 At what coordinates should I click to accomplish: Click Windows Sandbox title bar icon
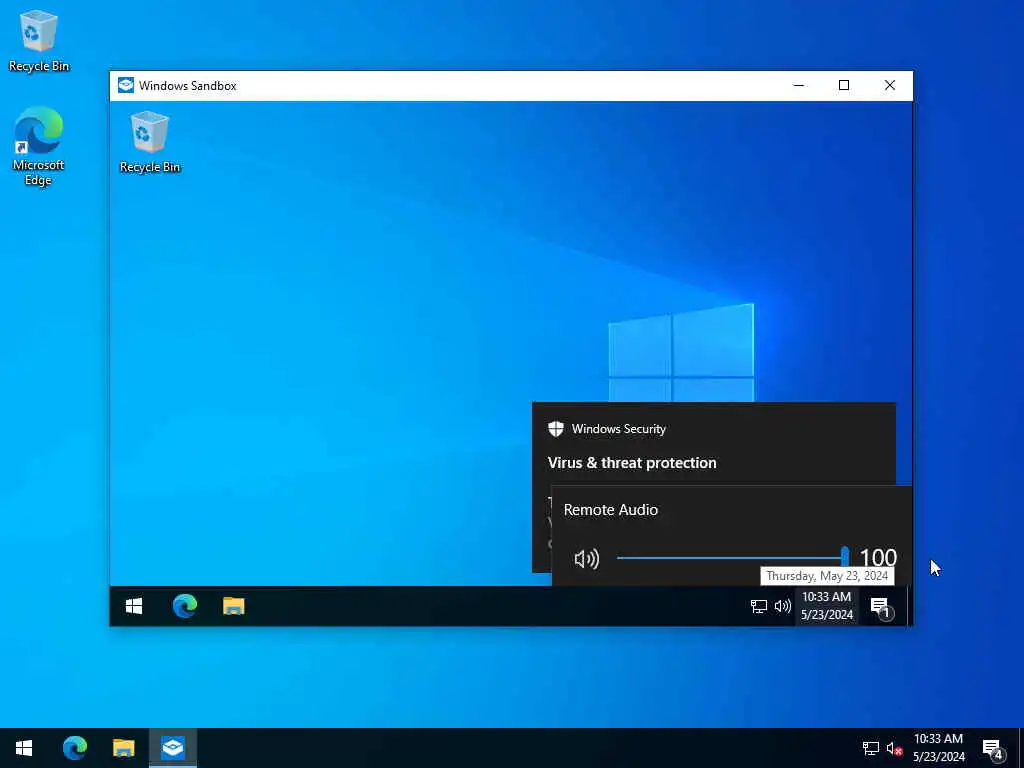[126, 86]
